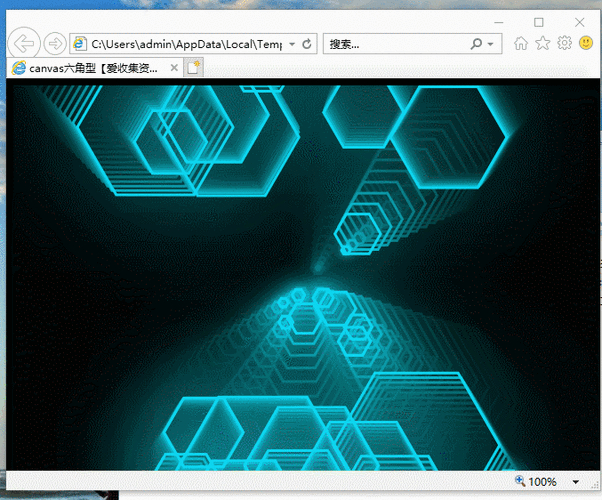Expand the address bar history dropdown
602x500 pixels.
tap(292, 44)
